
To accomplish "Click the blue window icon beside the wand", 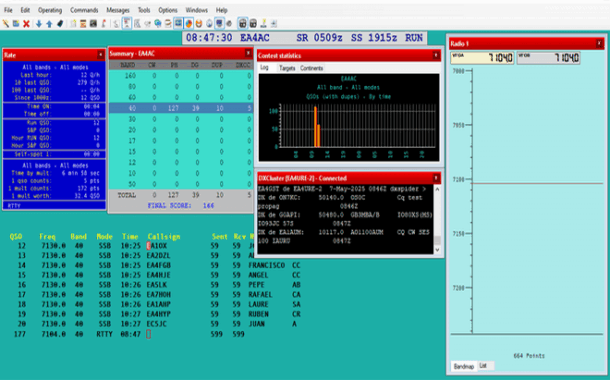I will coord(16,24).
